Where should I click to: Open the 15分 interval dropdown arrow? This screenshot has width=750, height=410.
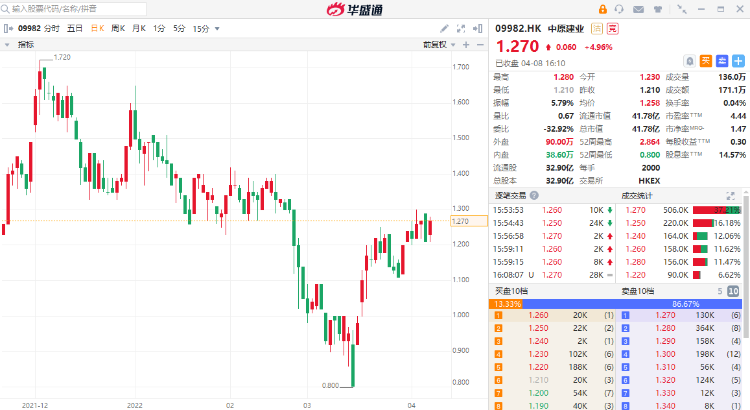[x=217, y=29]
